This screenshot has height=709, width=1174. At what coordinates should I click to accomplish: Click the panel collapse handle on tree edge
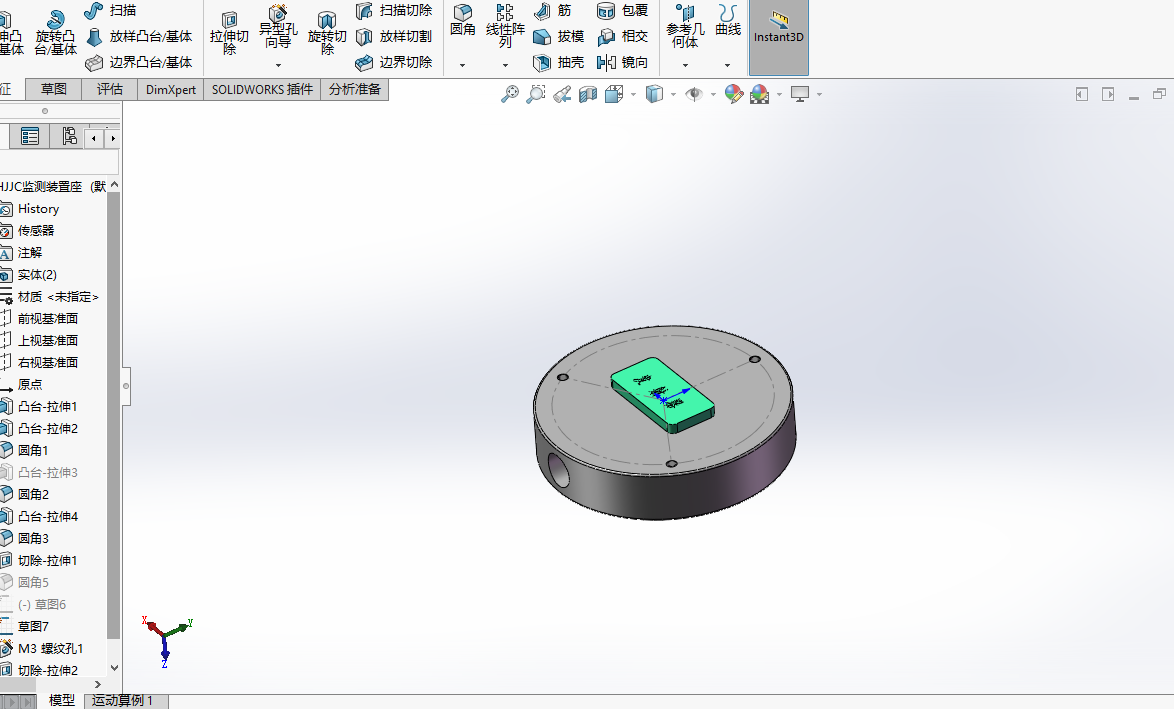point(126,386)
